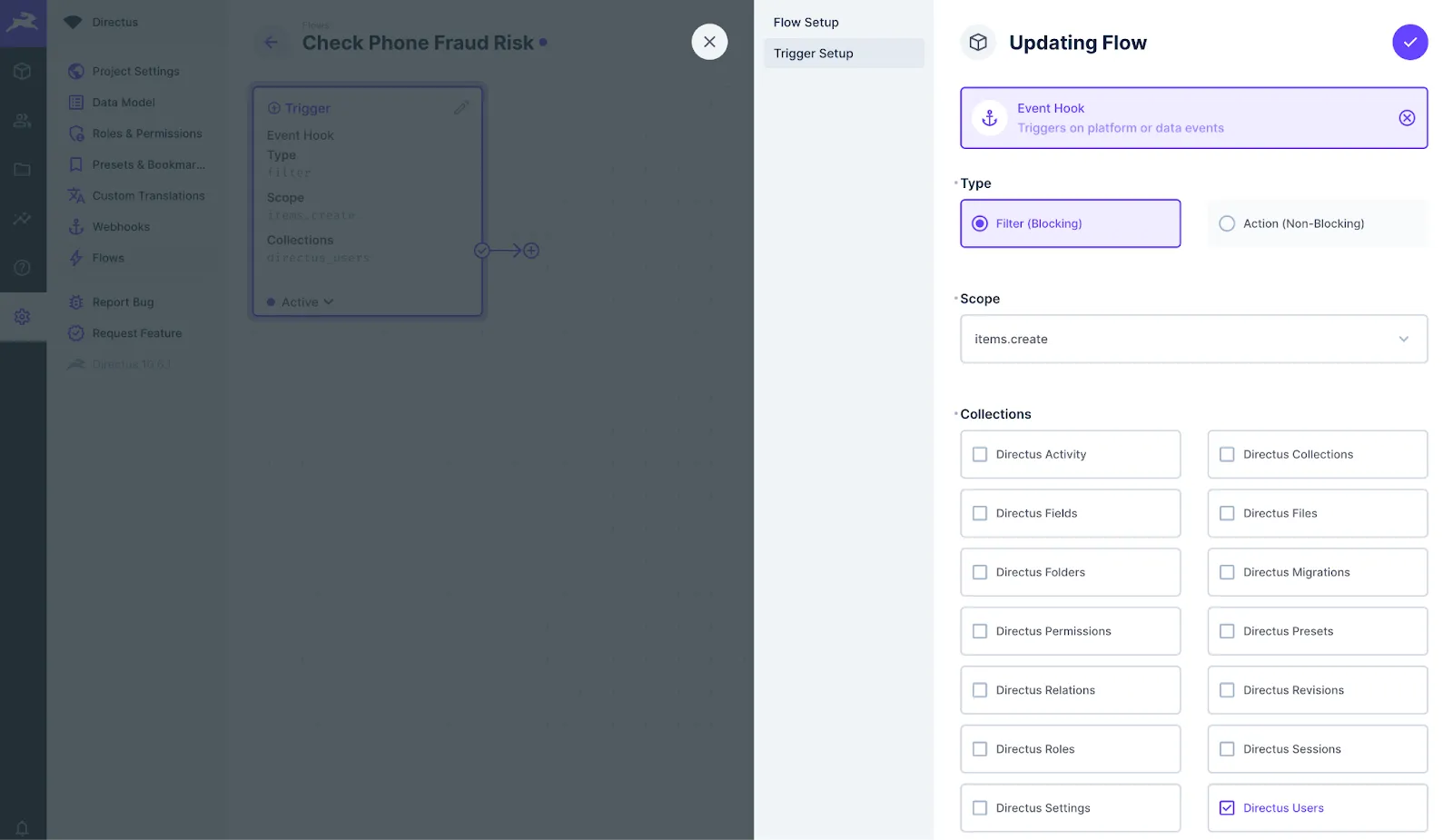Viewport: 1453px width, 840px height.
Task: Open the Settings gear icon in module bar
Action: tap(23, 316)
